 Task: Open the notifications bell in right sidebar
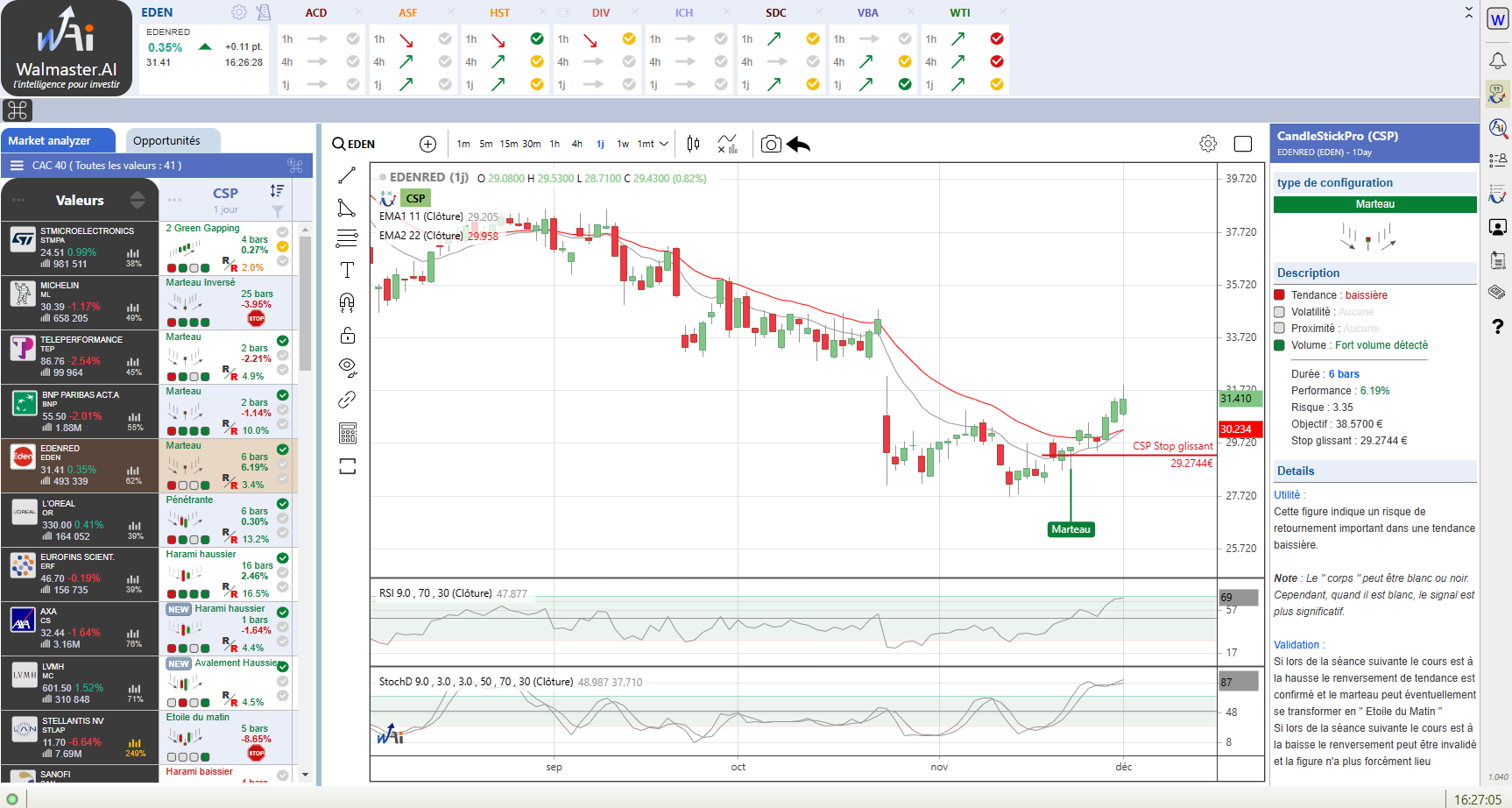[1498, 60]
